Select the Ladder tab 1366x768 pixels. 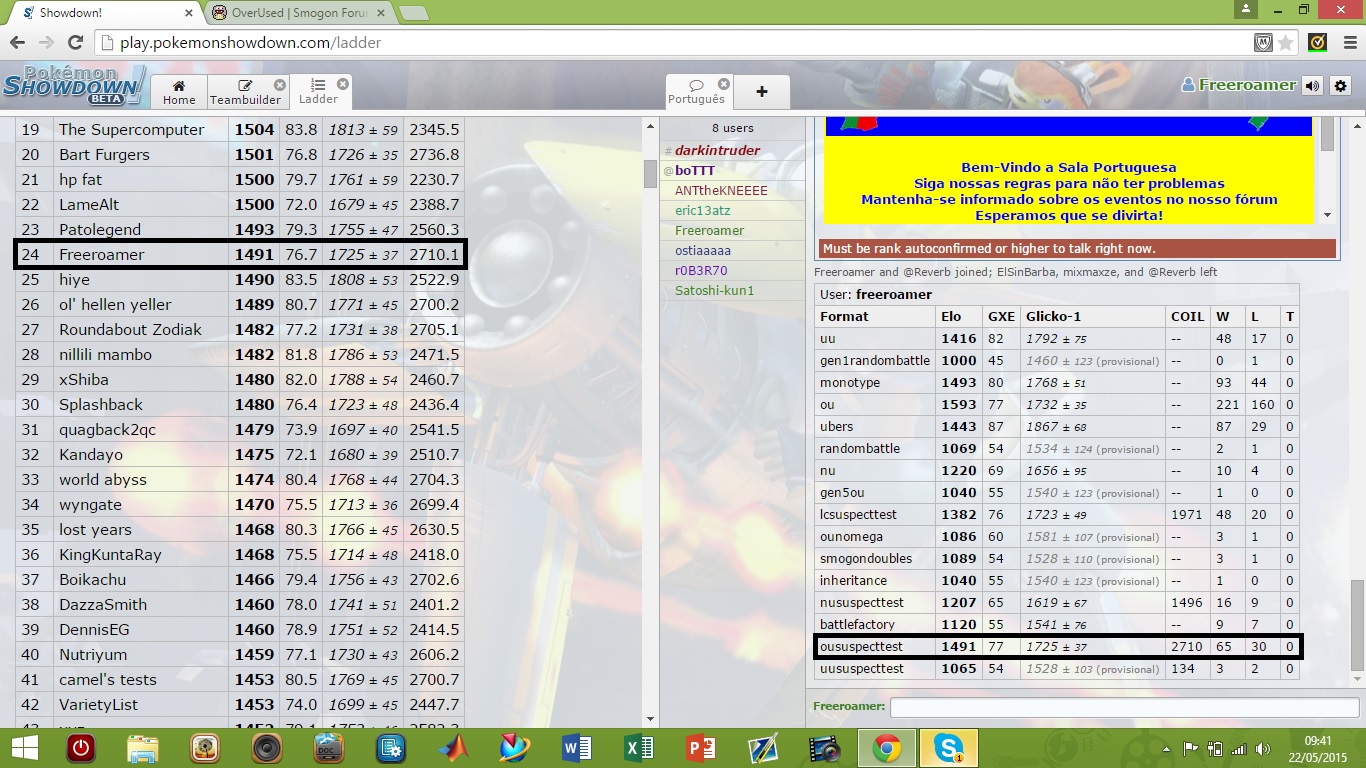(320, 91)
